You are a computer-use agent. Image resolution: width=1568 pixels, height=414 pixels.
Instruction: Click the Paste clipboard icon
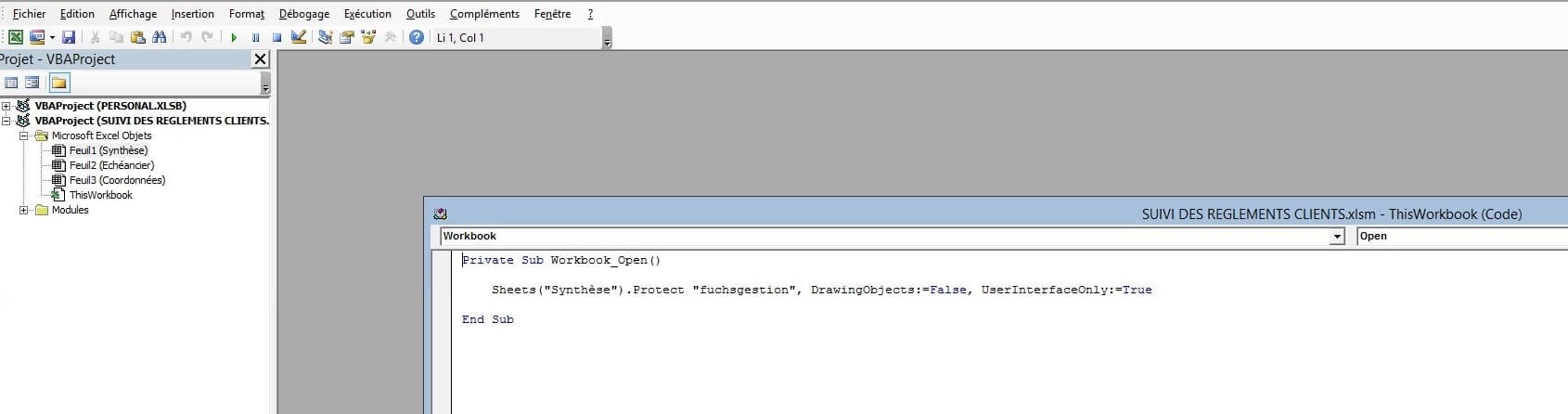[137, 37]
